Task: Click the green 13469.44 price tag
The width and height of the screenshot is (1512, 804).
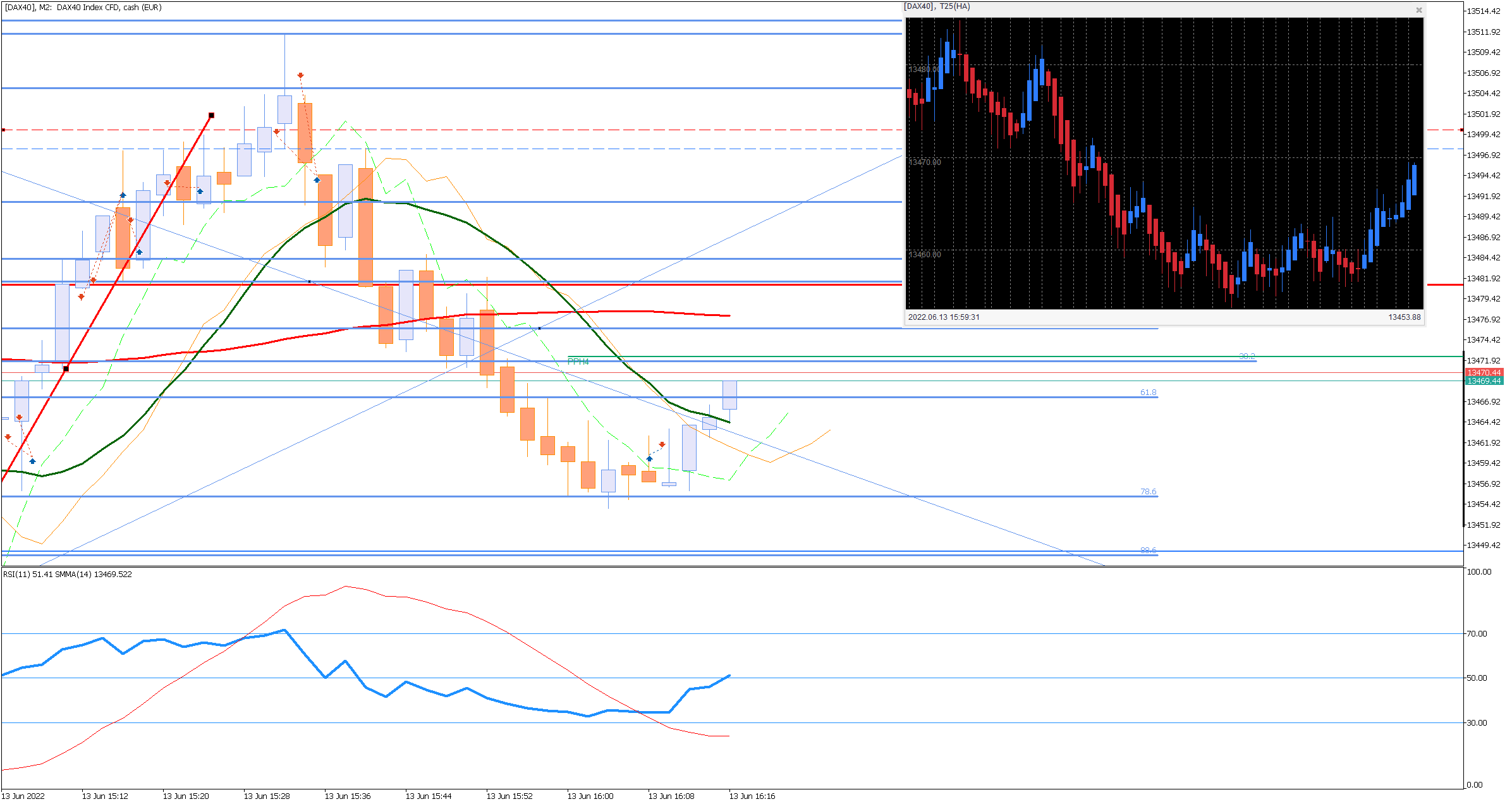Action: point(1484,381)
